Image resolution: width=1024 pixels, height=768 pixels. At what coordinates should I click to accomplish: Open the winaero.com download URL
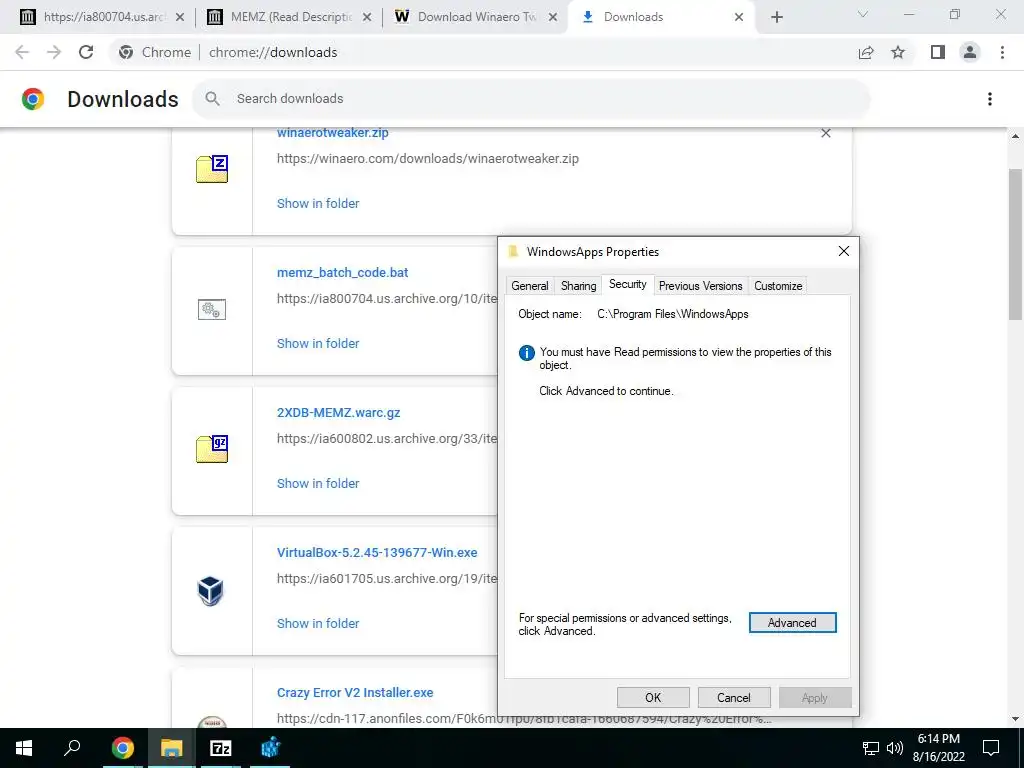(x=428, y=159)
